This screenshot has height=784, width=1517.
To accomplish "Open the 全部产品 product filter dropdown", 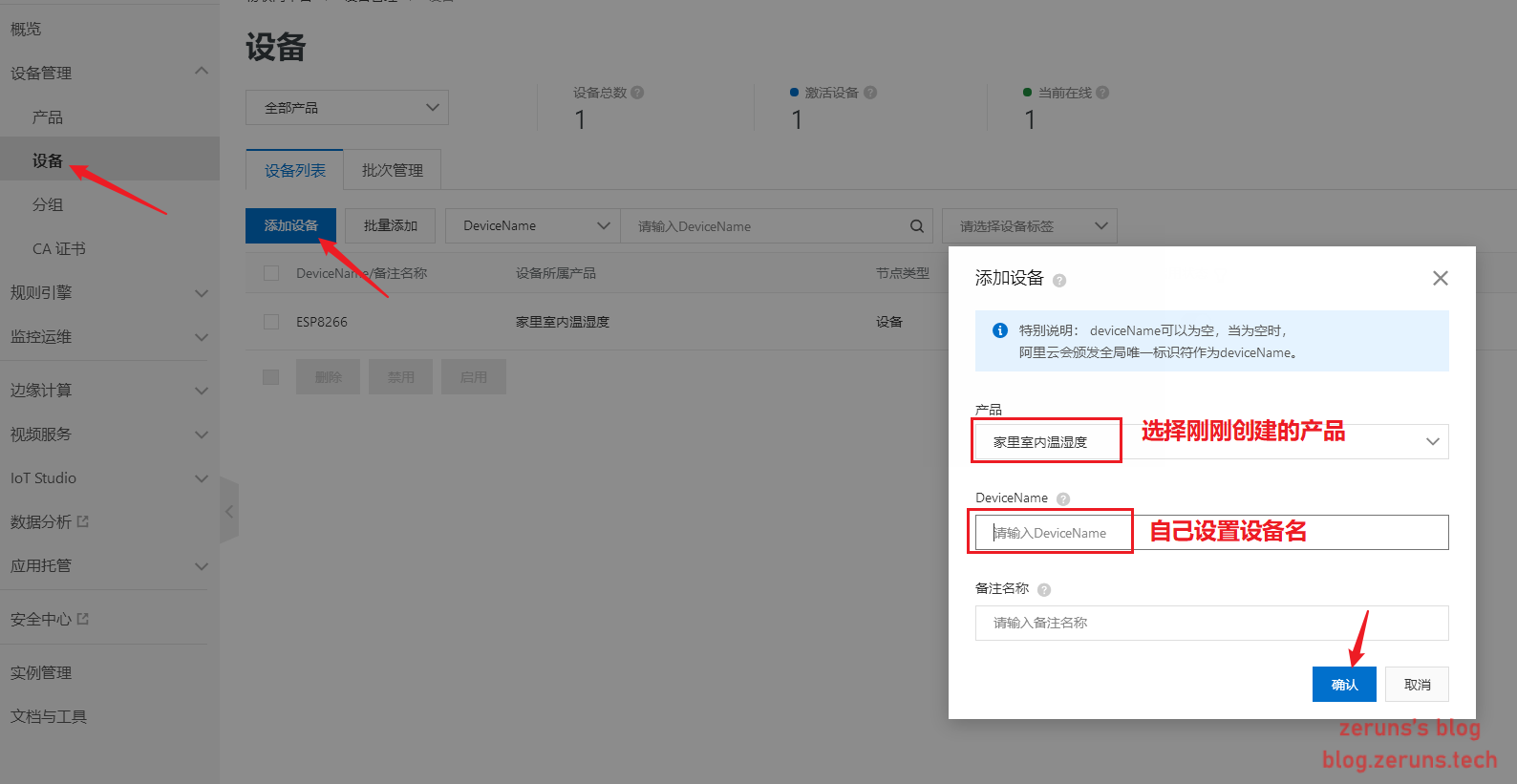I will [347, 108].
